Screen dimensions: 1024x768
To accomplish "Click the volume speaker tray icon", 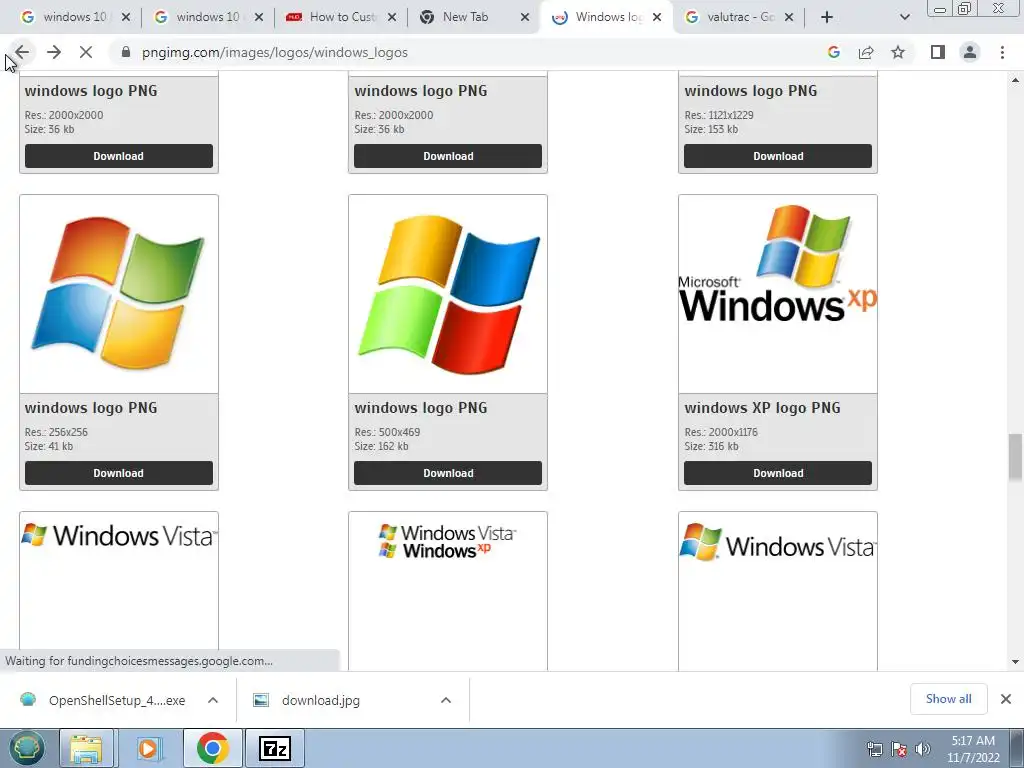I will click(922, 749).
